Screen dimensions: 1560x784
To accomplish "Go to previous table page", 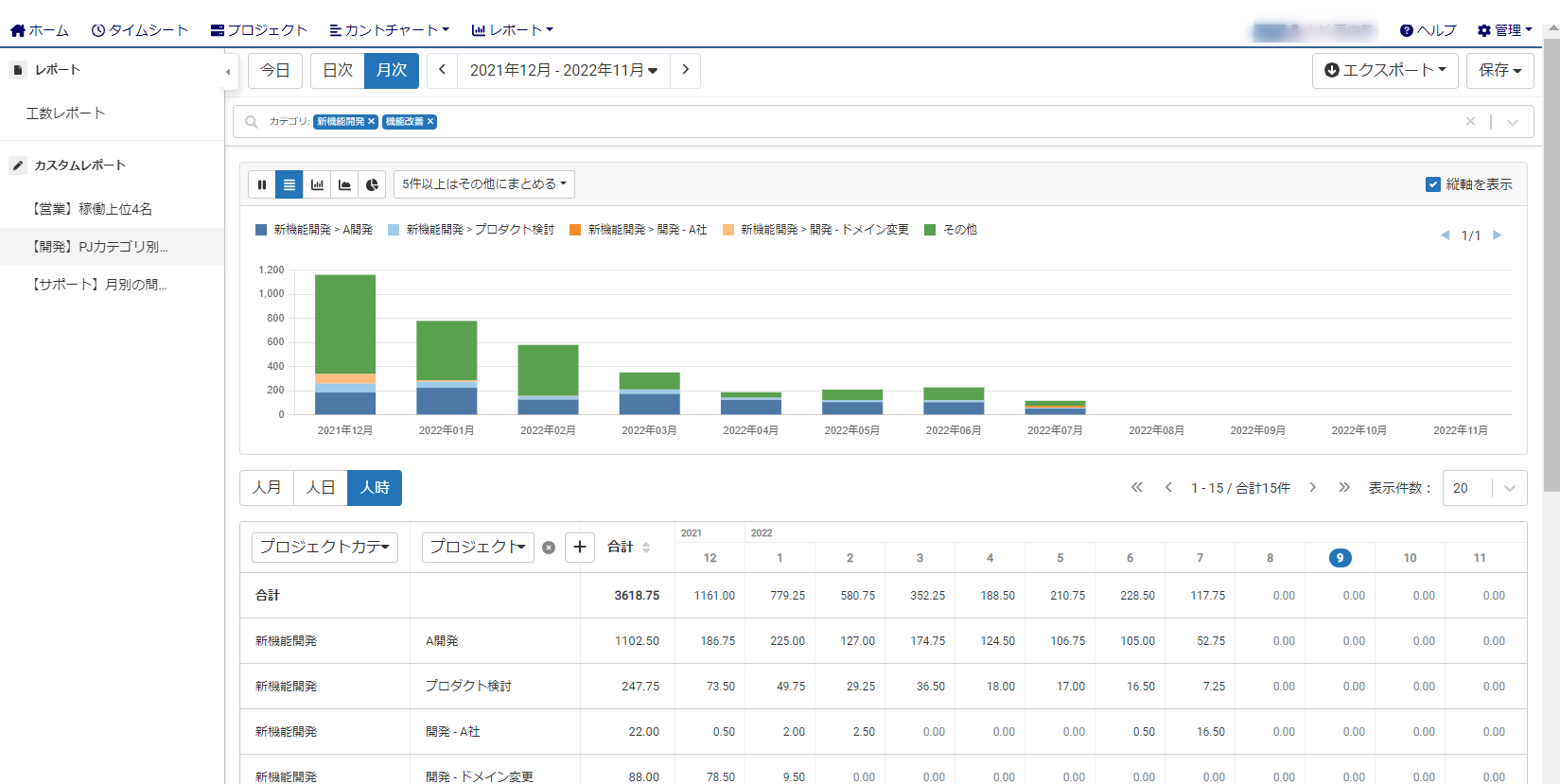I will pyautogui.click(x=1168, y=488).
